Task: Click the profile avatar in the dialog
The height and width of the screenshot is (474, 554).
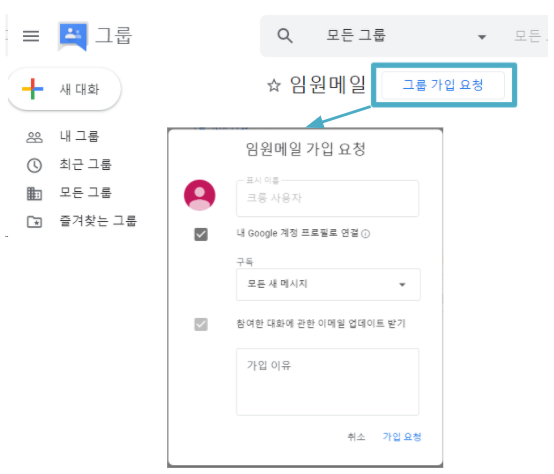Action: pos(200,195)
